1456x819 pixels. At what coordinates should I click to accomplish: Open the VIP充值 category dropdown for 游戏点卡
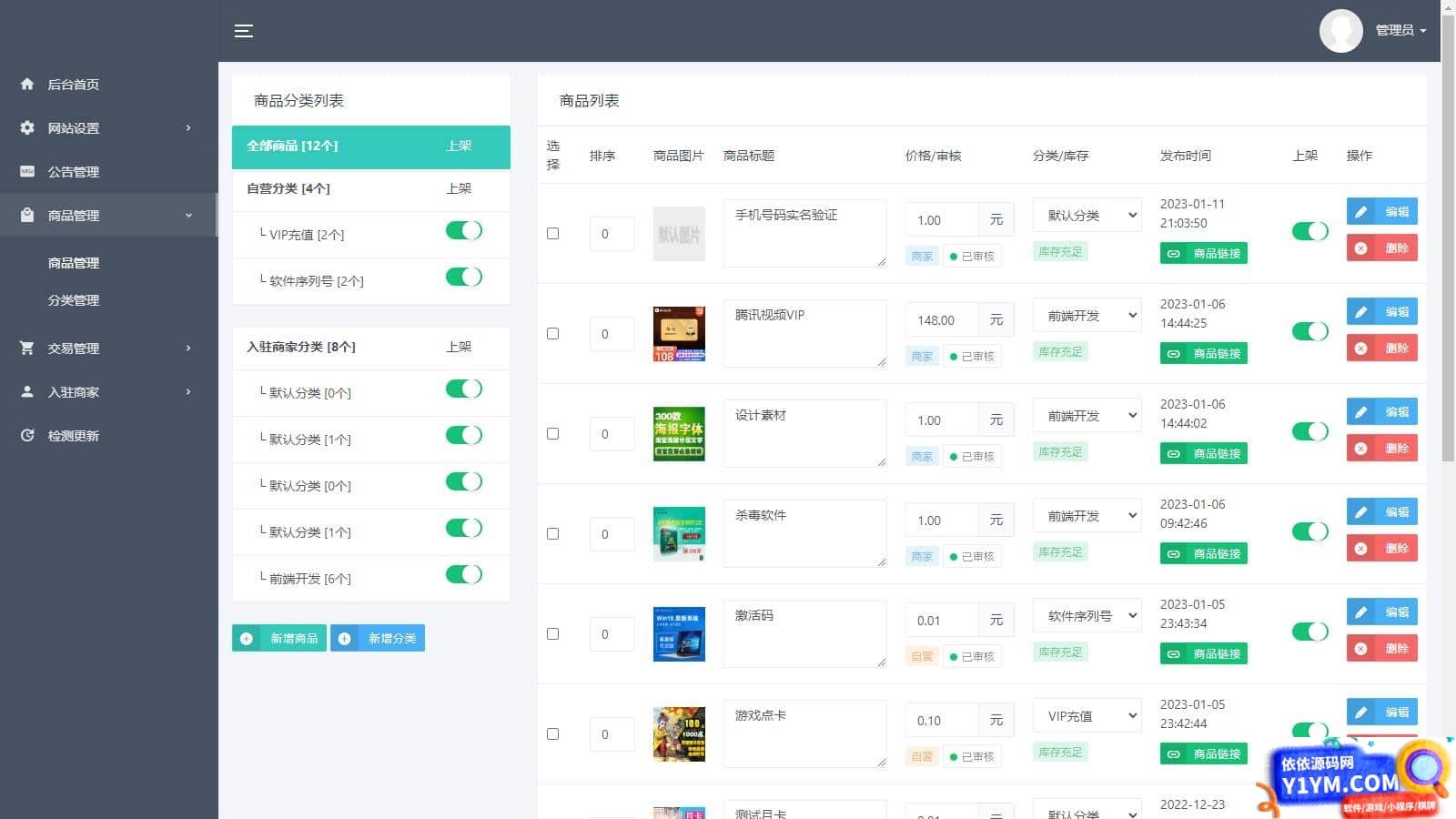pyautogui.click(x=1087, y=716)
